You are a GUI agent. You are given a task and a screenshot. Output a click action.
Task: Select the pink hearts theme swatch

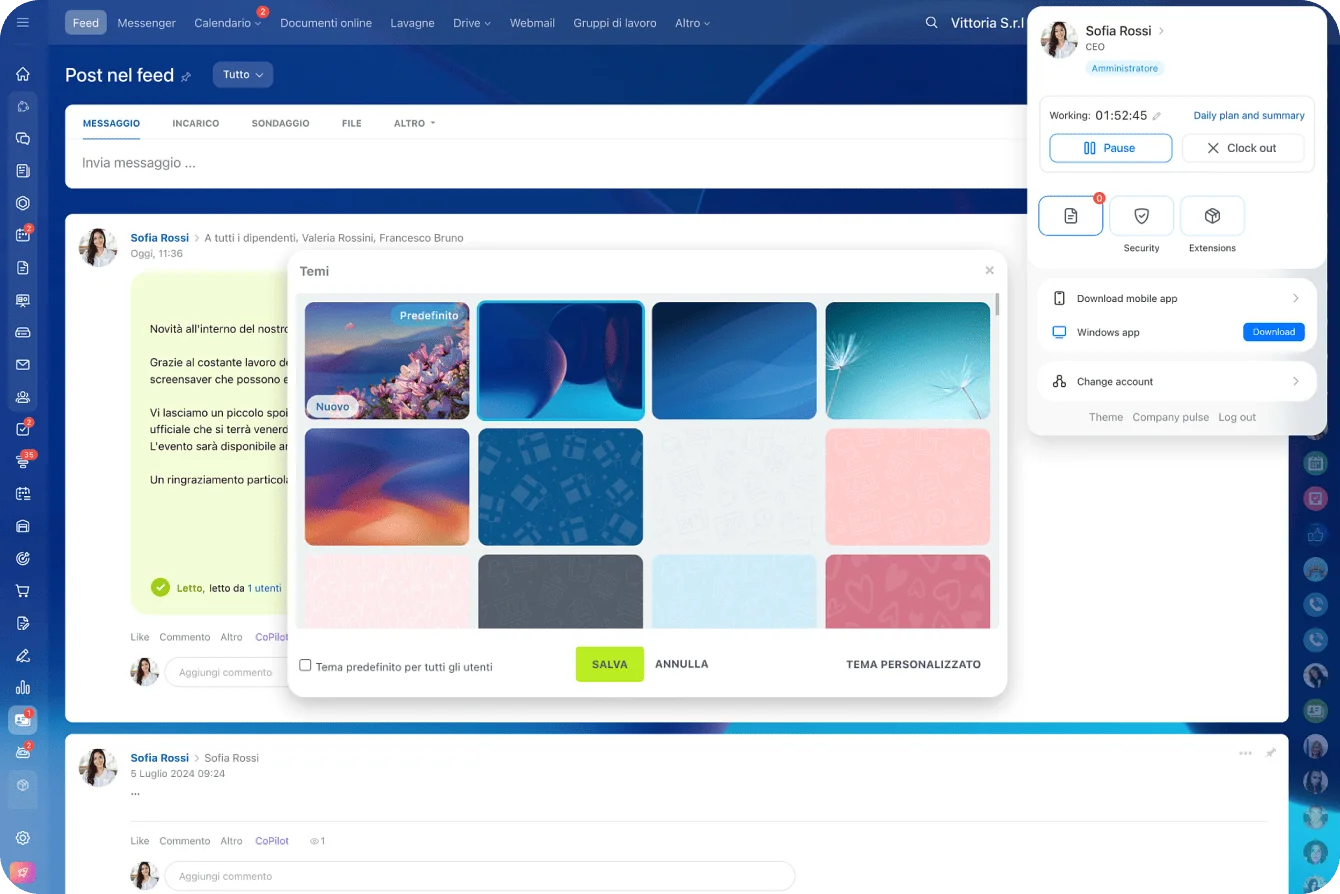(x=907, y=592)
